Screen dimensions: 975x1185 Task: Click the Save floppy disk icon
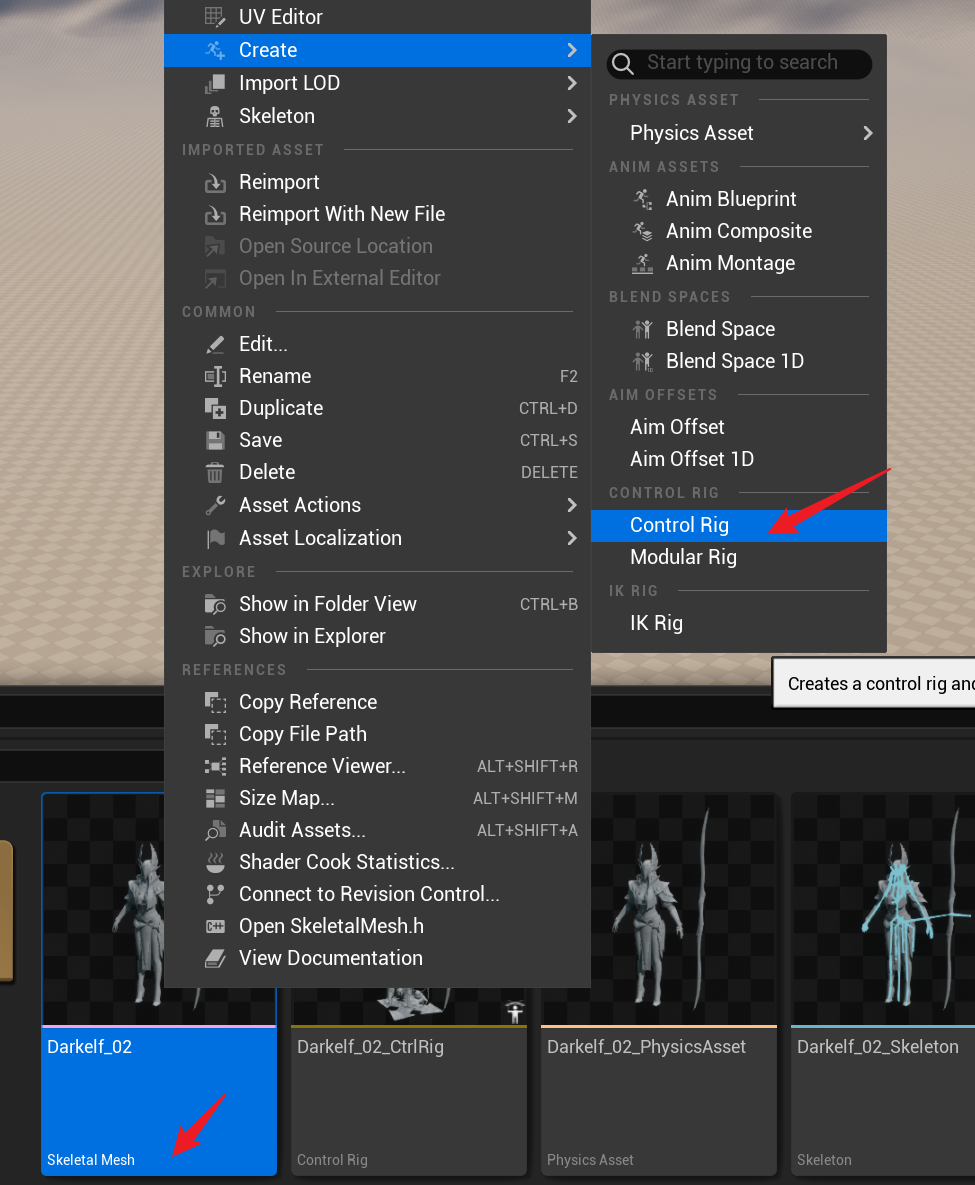pyautogui.click(x=215, y=441)
